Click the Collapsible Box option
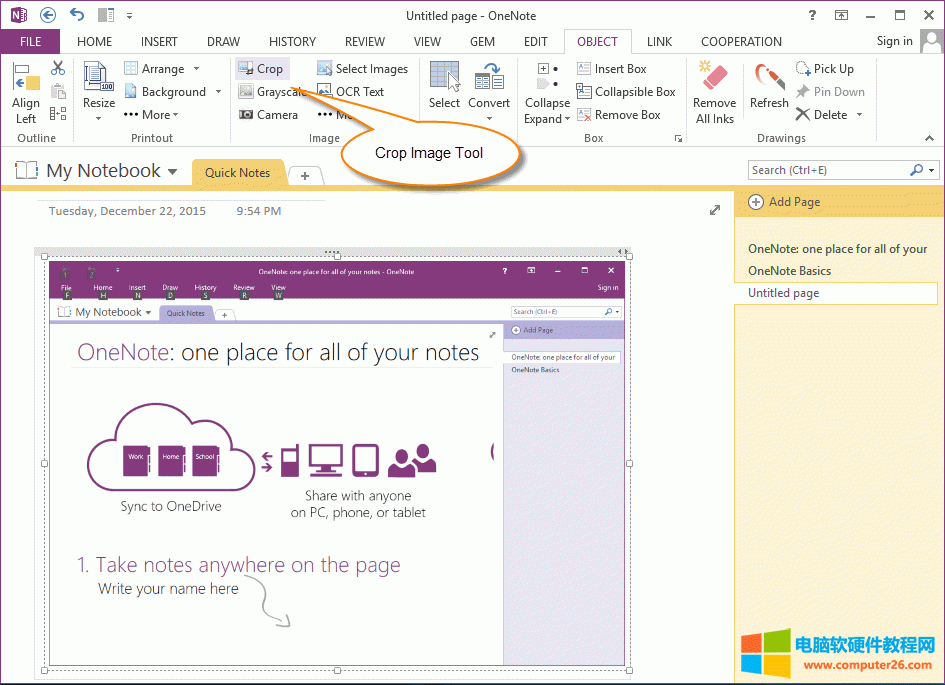The image size is (945, 685). click(x=626, y=92)
